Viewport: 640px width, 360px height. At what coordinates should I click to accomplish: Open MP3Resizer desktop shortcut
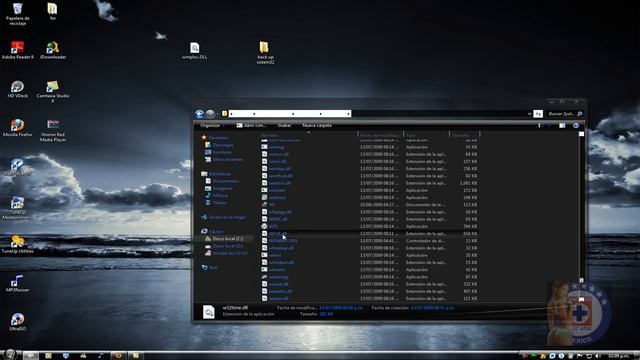point(18,283)
